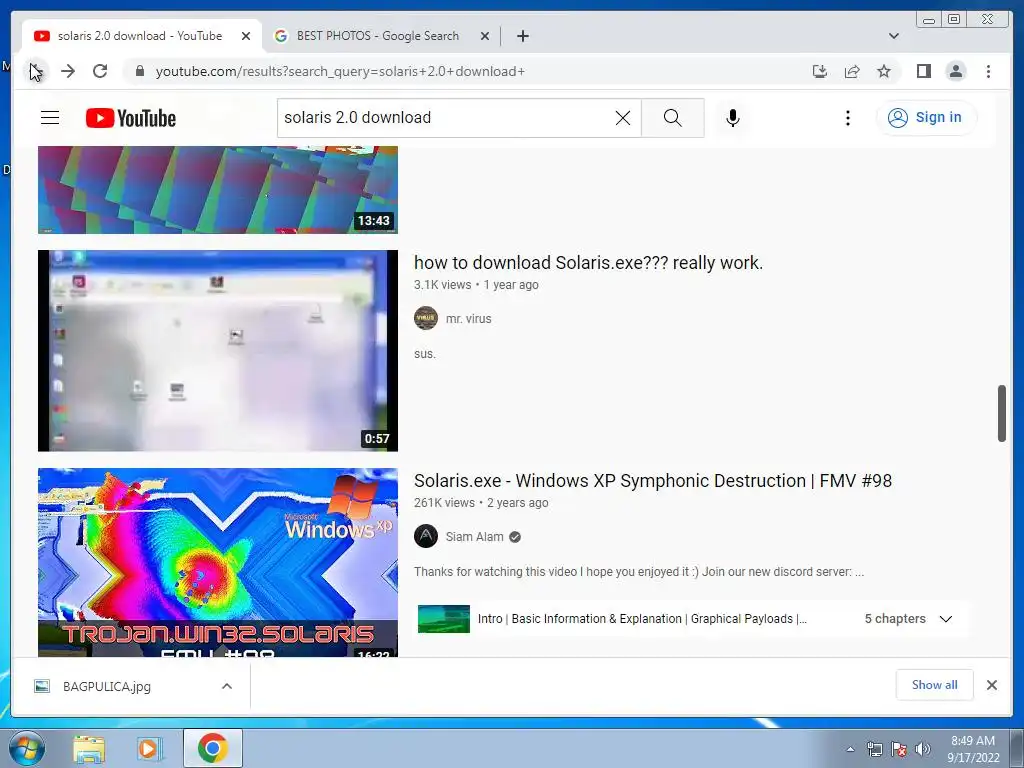Open title 'how to download Solaris.exe??? really work.'
Image resolution: width=1024 pixels, height=768 pixels.
pos(588,263)
